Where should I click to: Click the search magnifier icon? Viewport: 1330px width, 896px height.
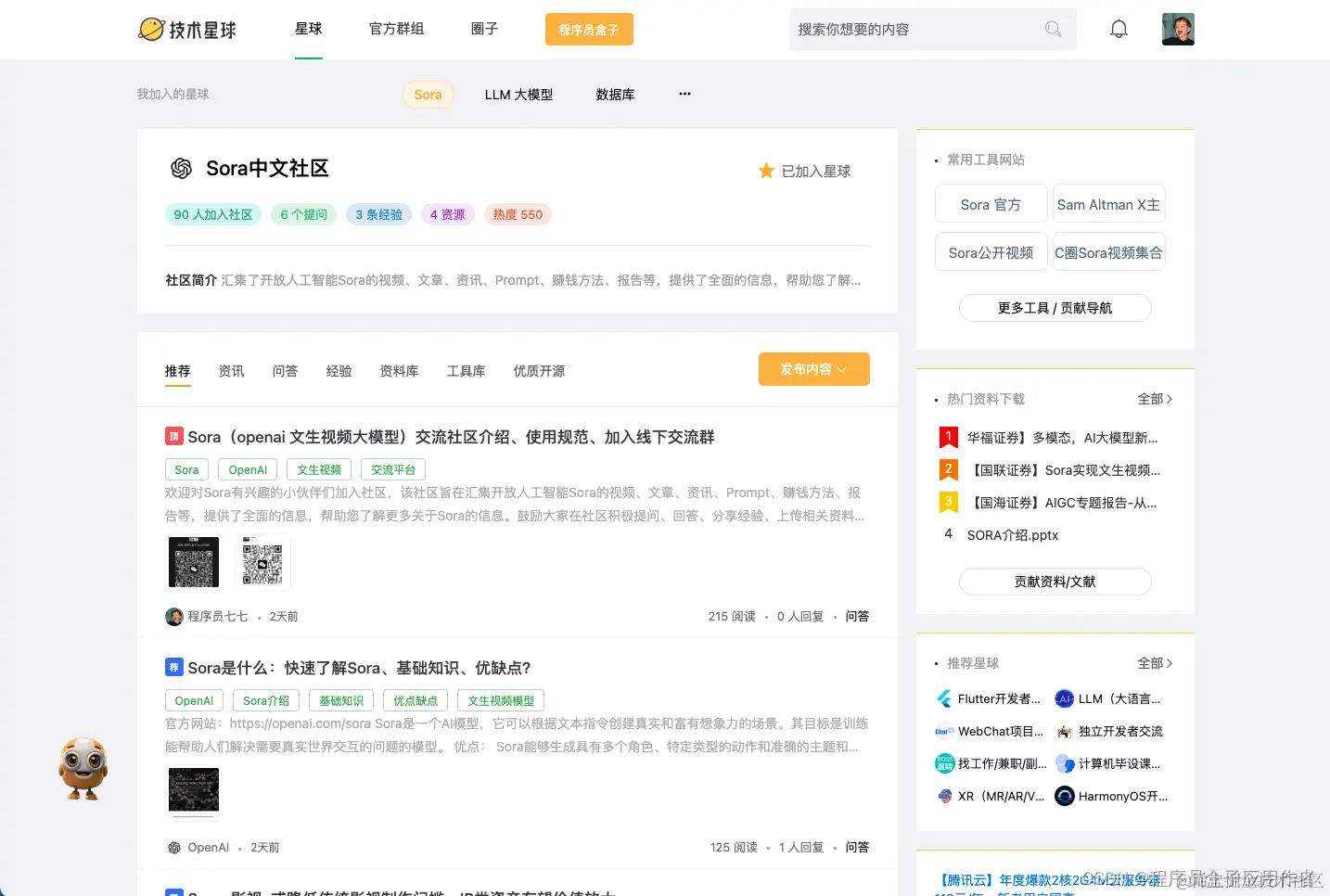(1053, 29)
